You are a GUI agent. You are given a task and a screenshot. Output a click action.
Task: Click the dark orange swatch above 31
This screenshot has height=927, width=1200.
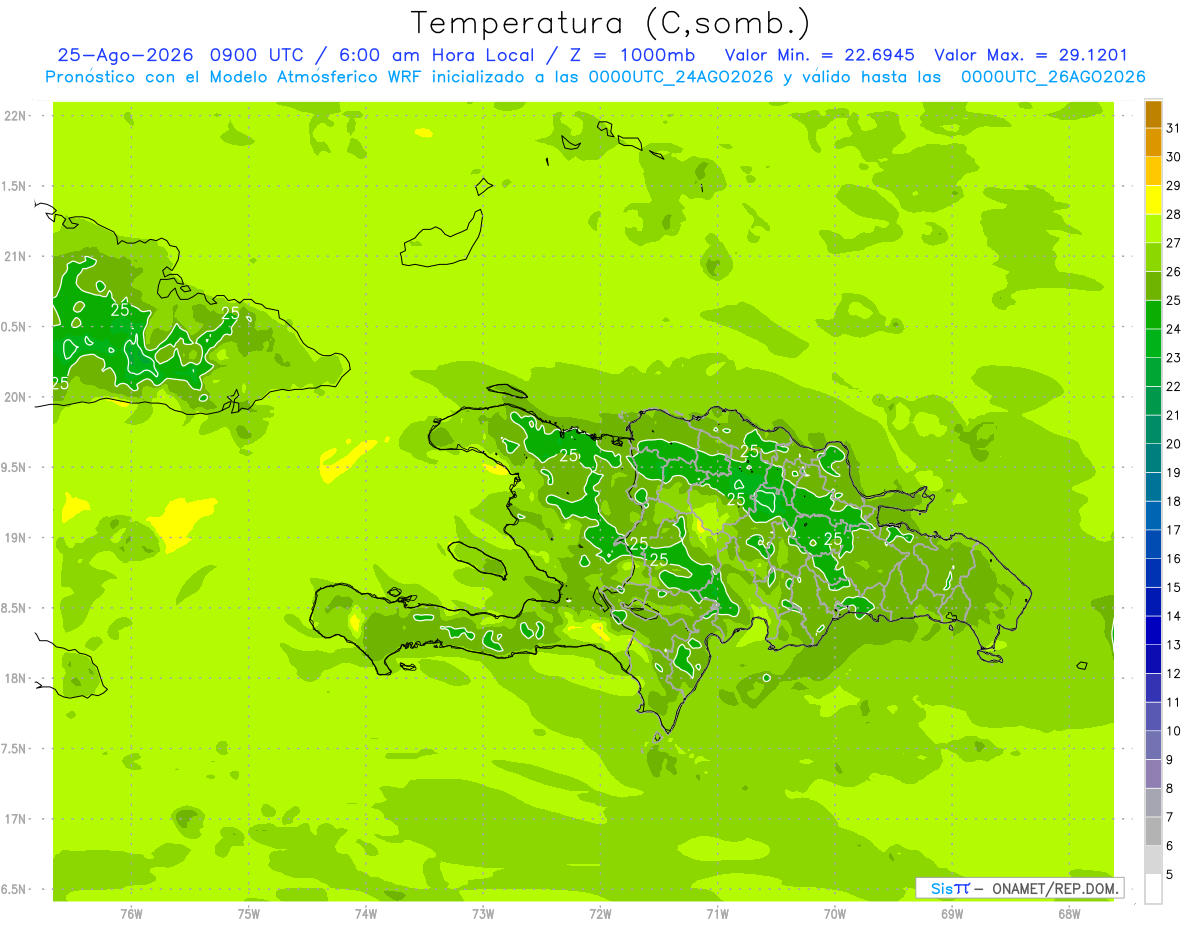pos(1153,114)
